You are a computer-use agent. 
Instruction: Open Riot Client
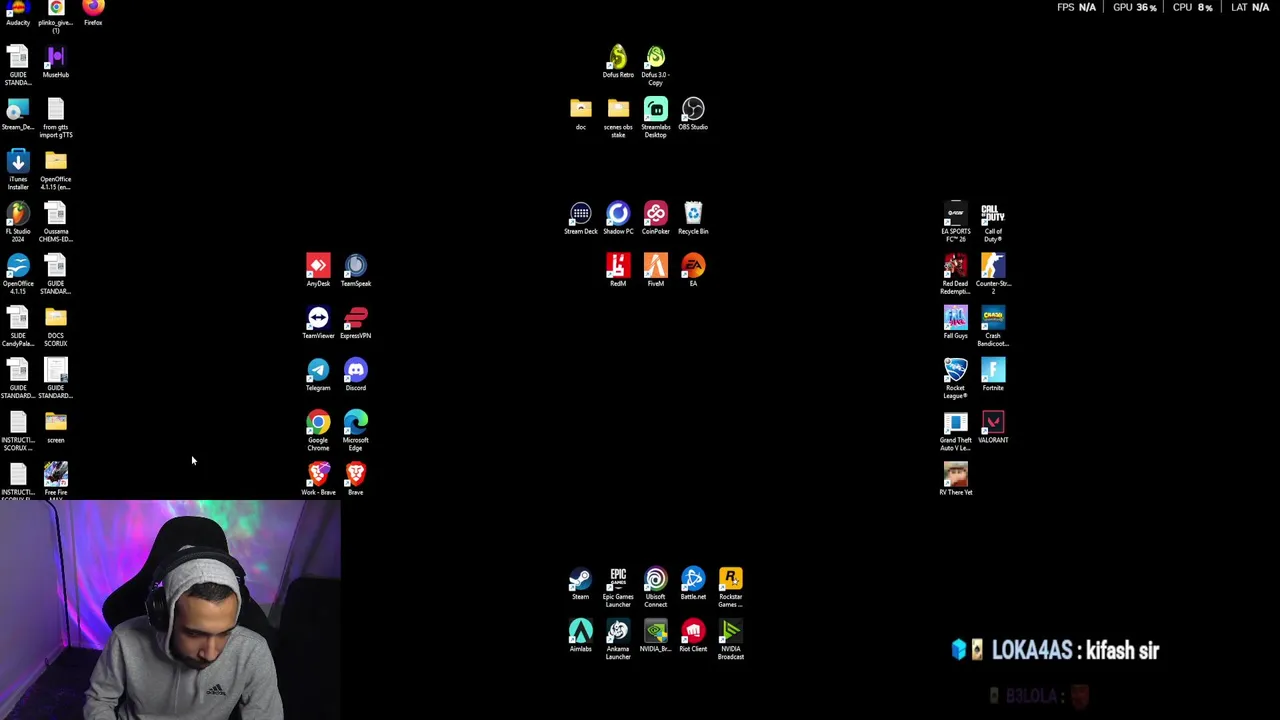click(x=693, y=636)
